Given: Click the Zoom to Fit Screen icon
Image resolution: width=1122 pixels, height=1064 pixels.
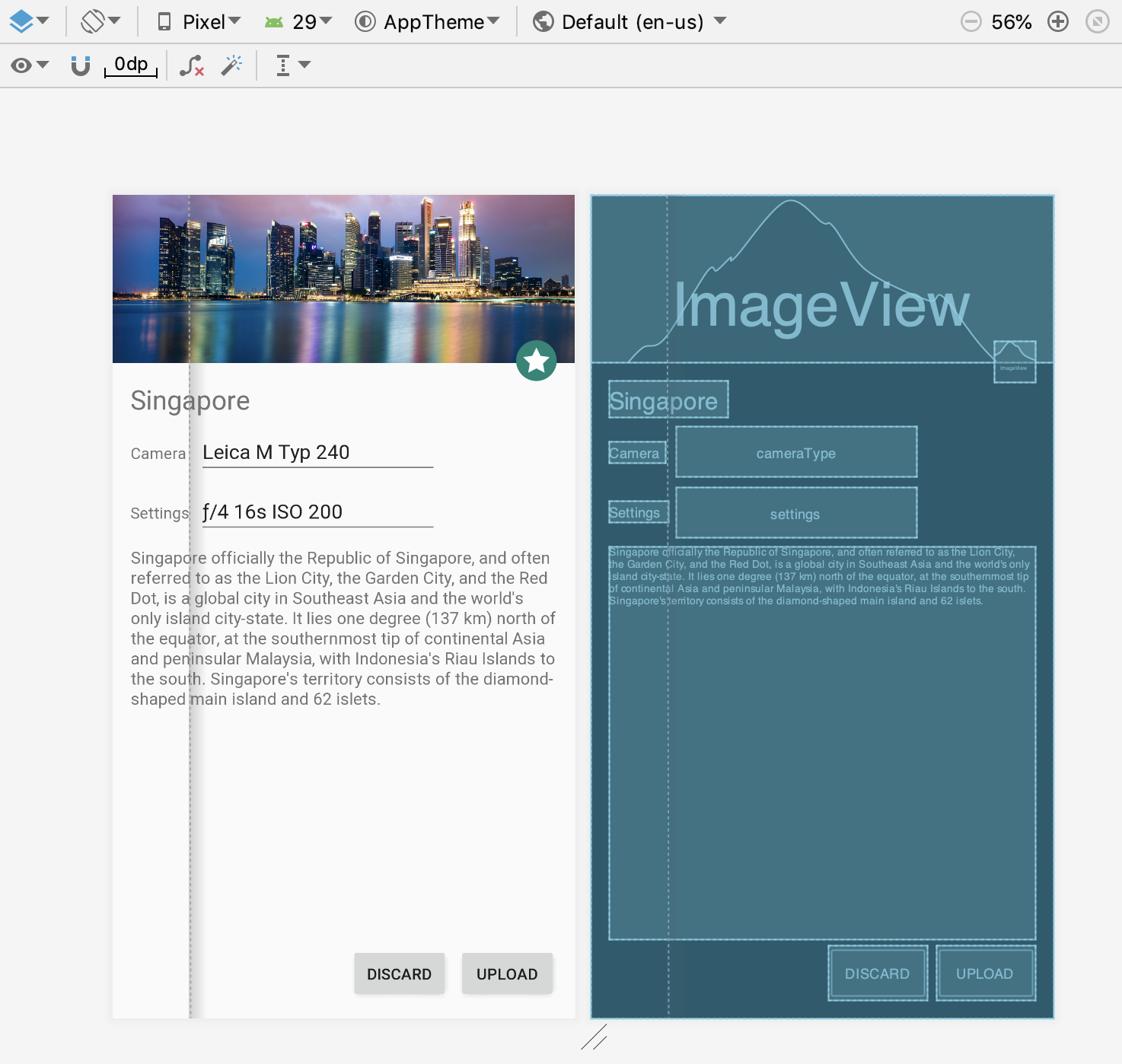Looking at the screenshot, I should (x=1097, y=22).
